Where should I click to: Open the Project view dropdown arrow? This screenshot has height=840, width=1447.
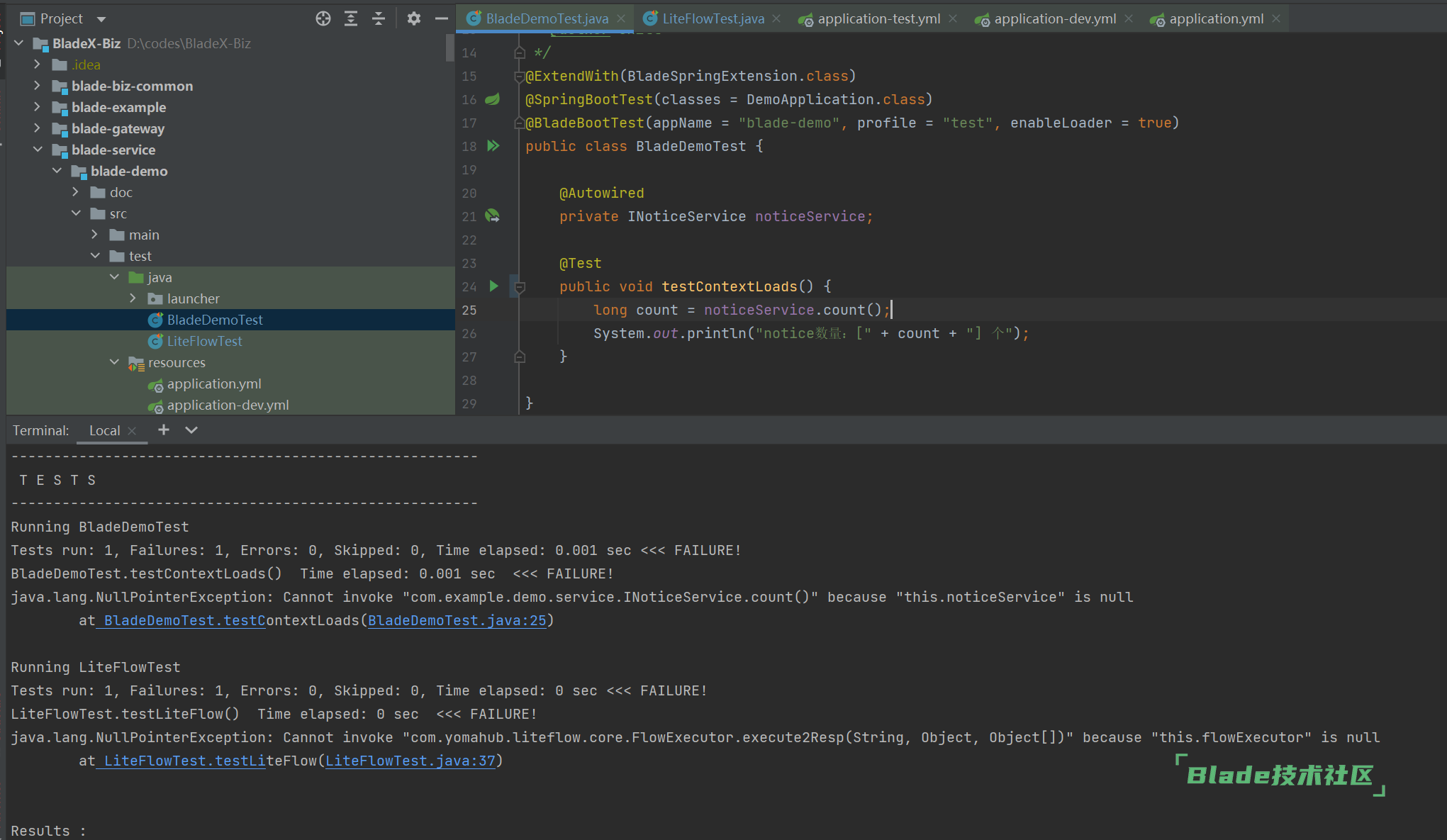pos(101,19)
